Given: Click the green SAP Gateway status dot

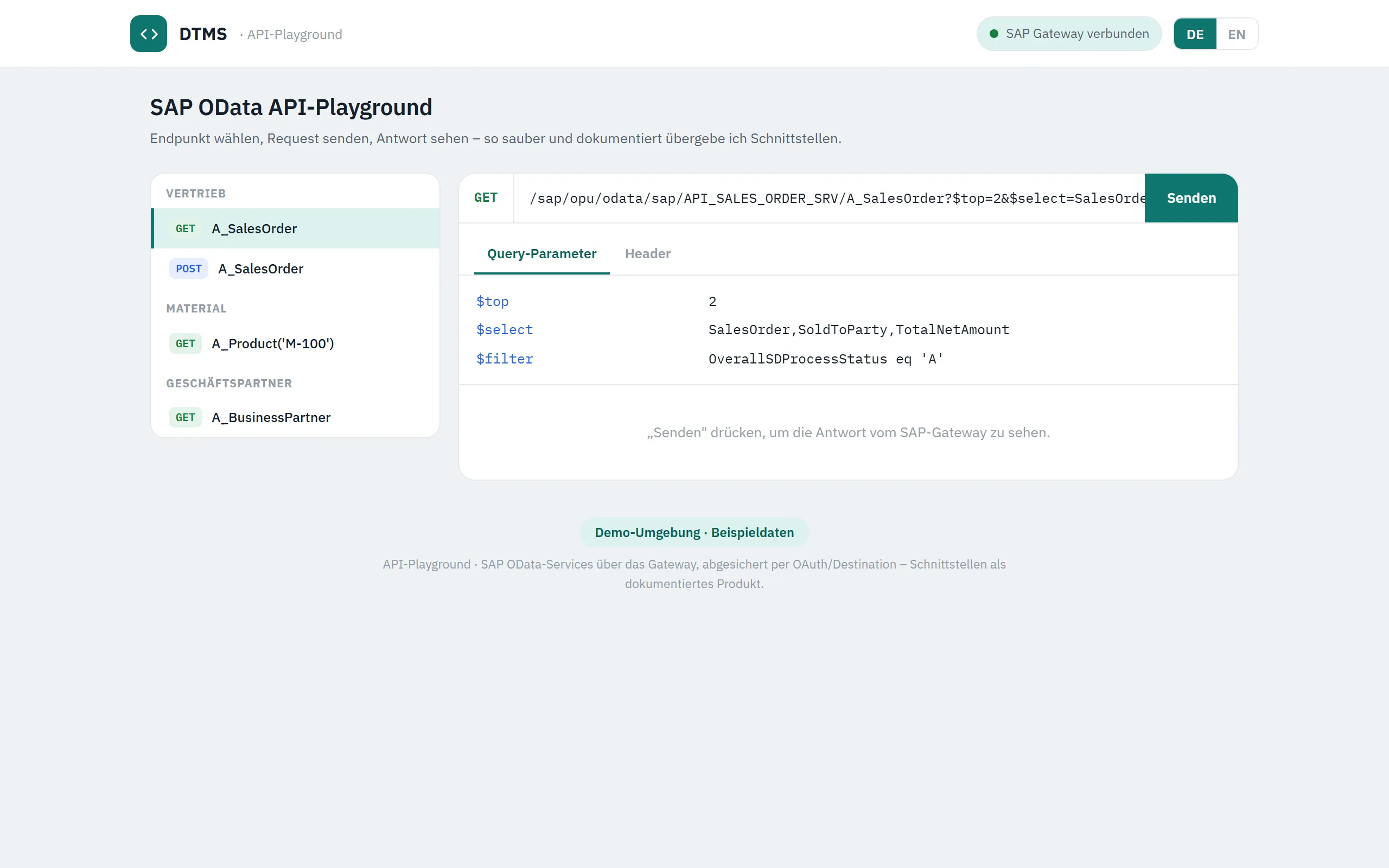Looking at the screenshot, I should coord(993,34).
